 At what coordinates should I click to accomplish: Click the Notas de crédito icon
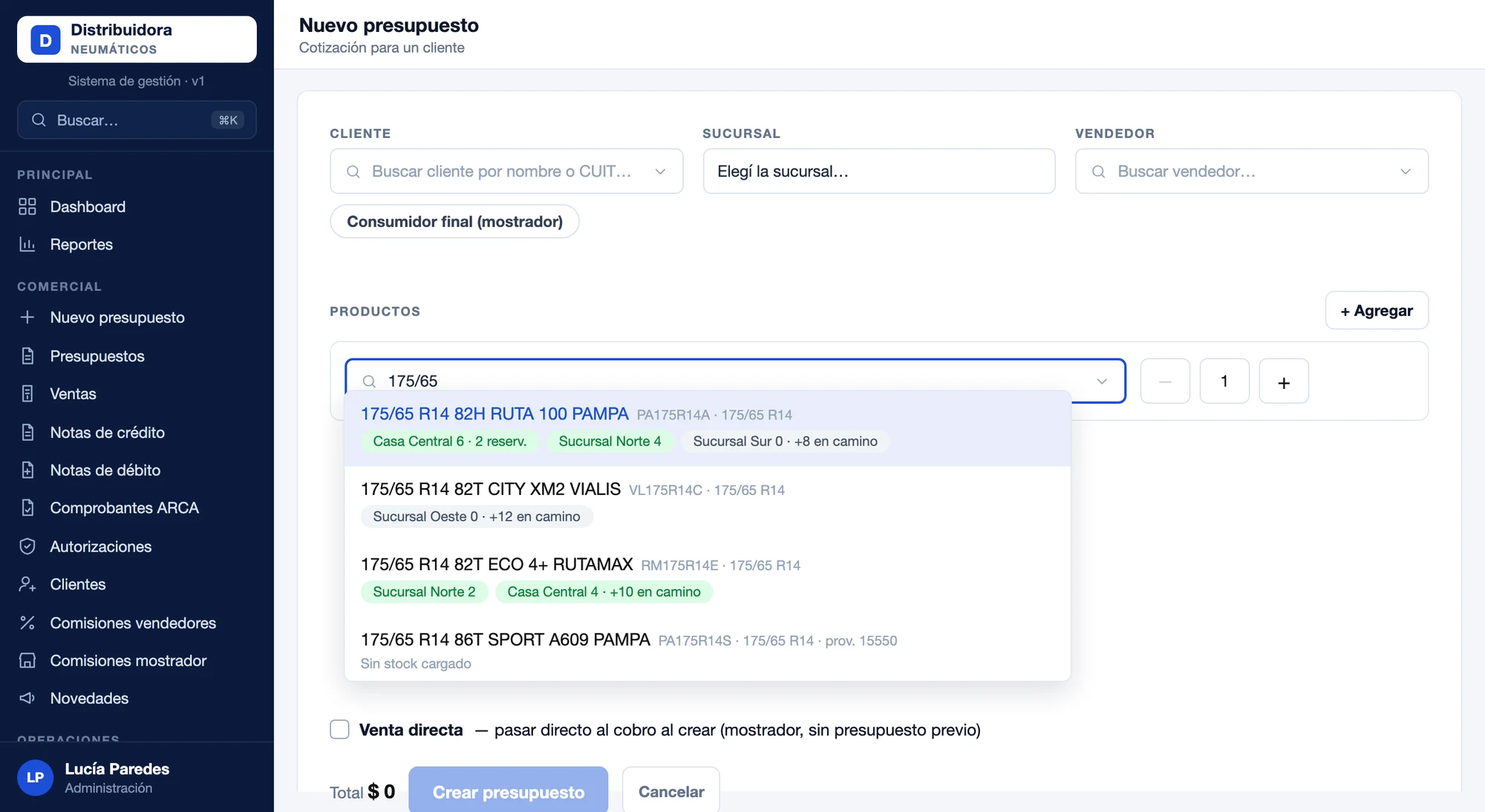coord(27,432)
